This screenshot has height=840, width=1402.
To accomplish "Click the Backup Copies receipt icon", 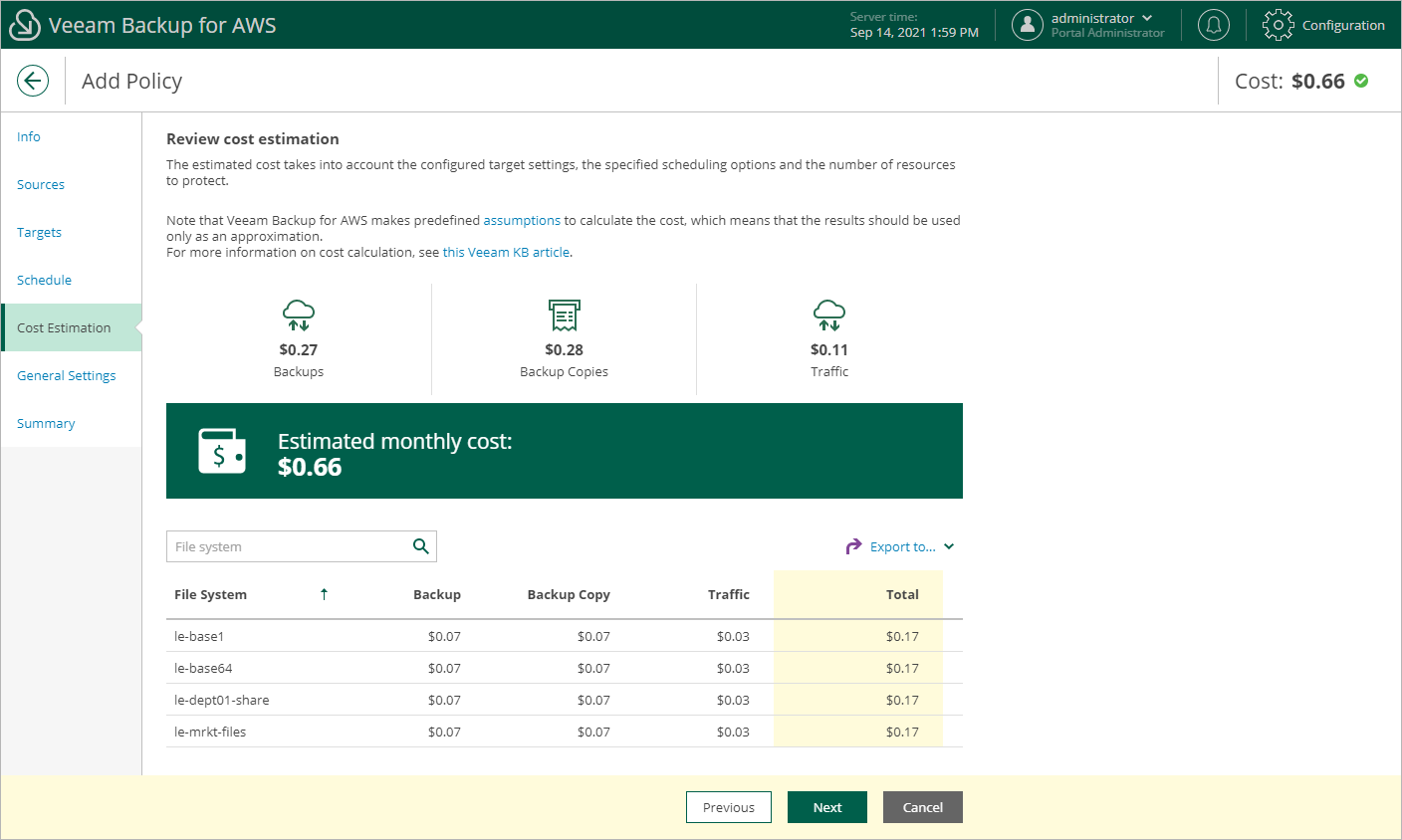I will pos(565,315).
